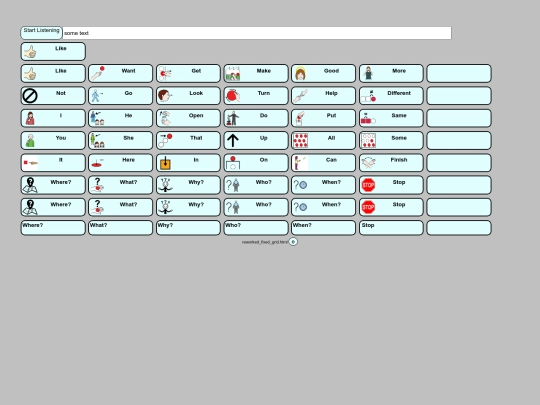Viewport: 540px width, 405px height.
Task: Tap the thumbs-up icon on Like beside Want
Action: (x=30, y=74)
